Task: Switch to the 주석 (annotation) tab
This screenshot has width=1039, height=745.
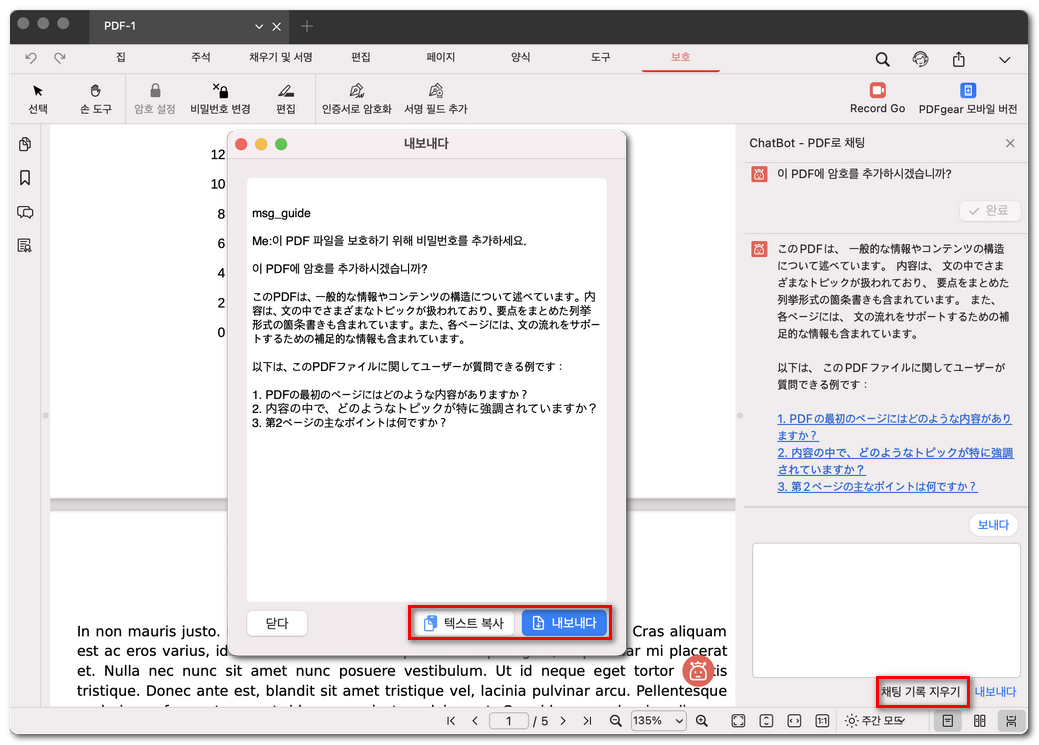Action: (201, 58)
